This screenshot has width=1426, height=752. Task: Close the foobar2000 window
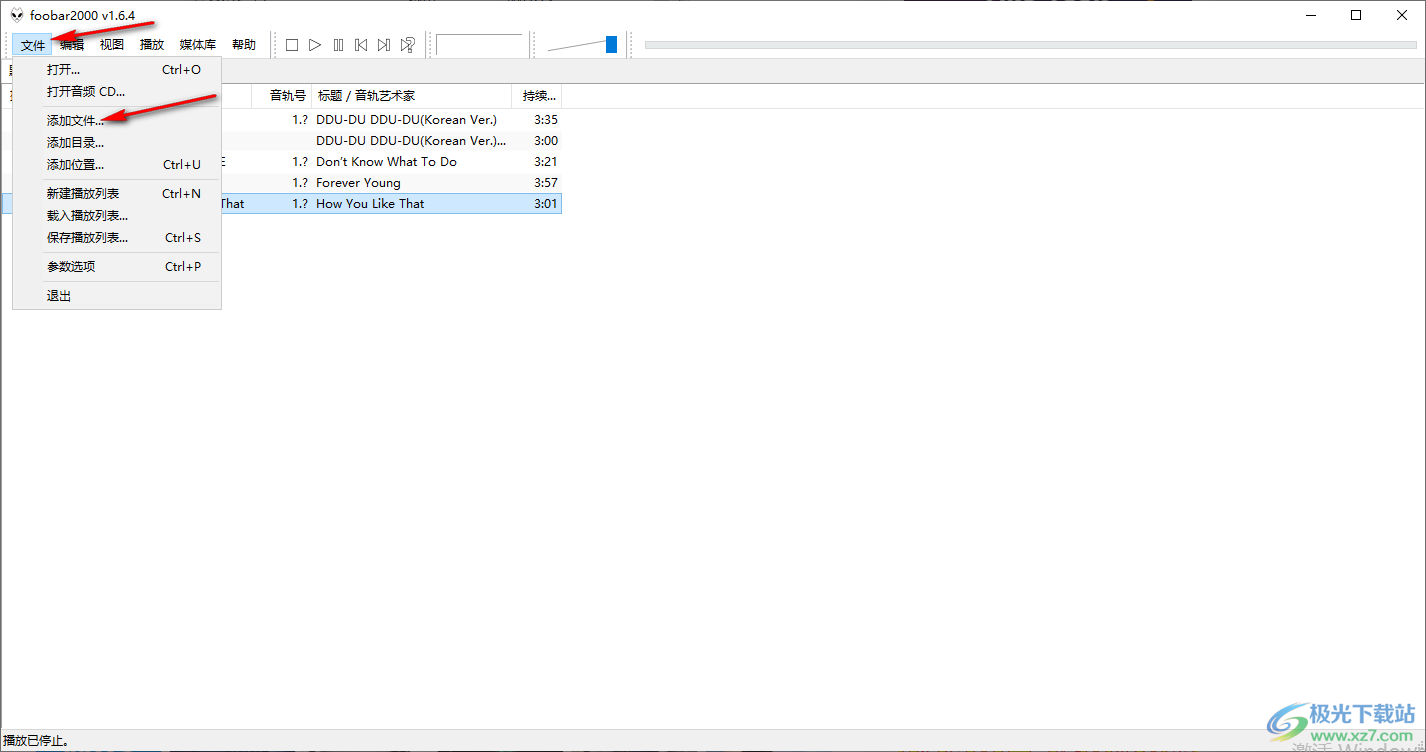(1402, 15)
